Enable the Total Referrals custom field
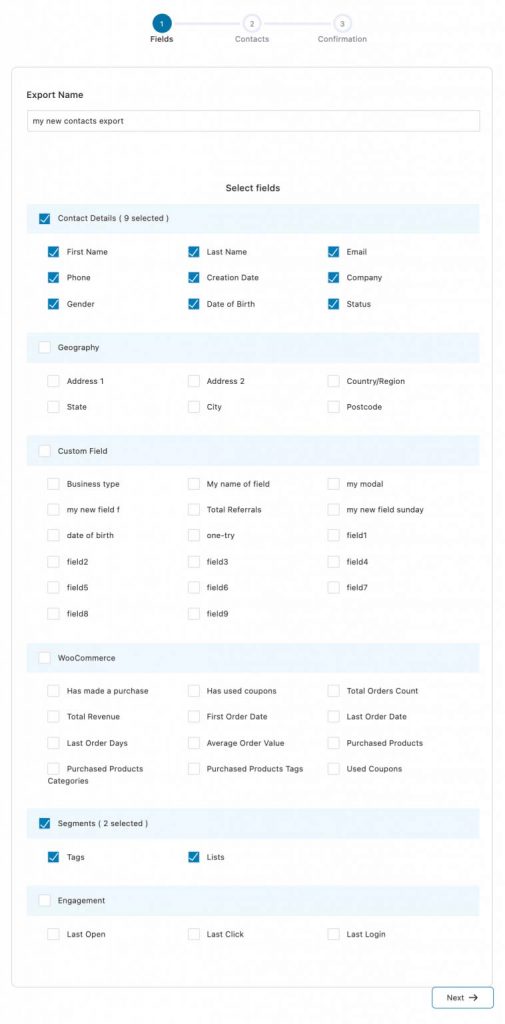Viewport: 505px width, 1024px height. 193,509
